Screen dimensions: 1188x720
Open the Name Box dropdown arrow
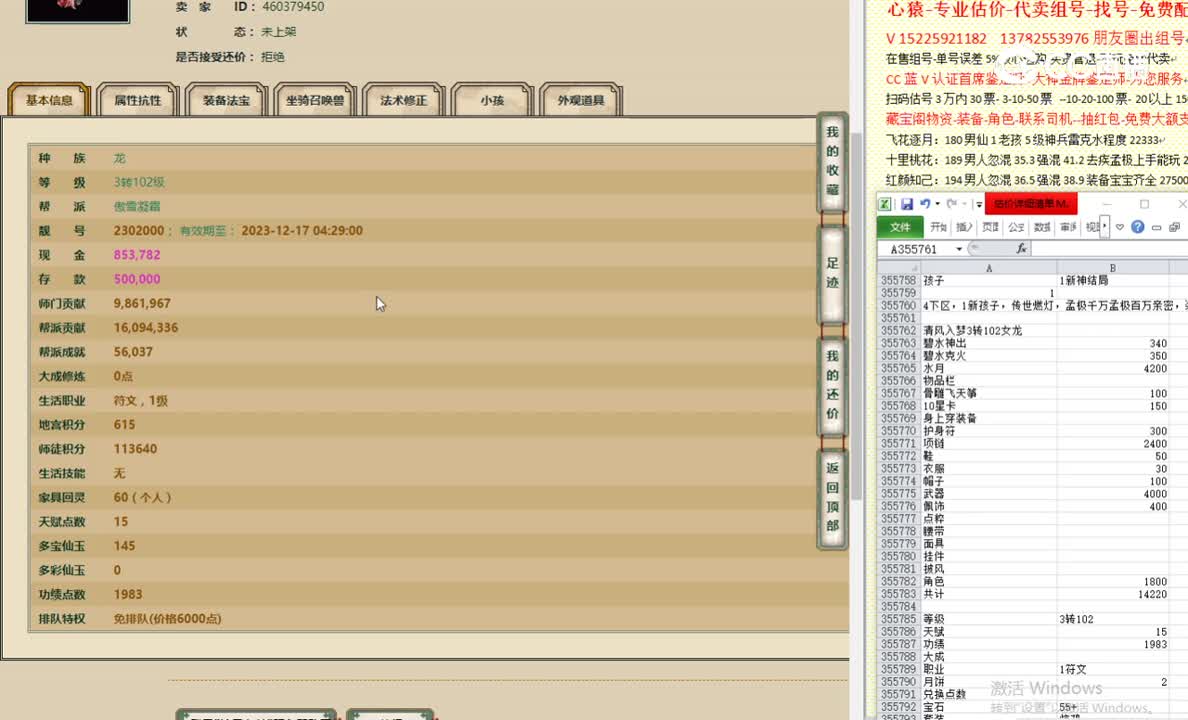(959, 248)
